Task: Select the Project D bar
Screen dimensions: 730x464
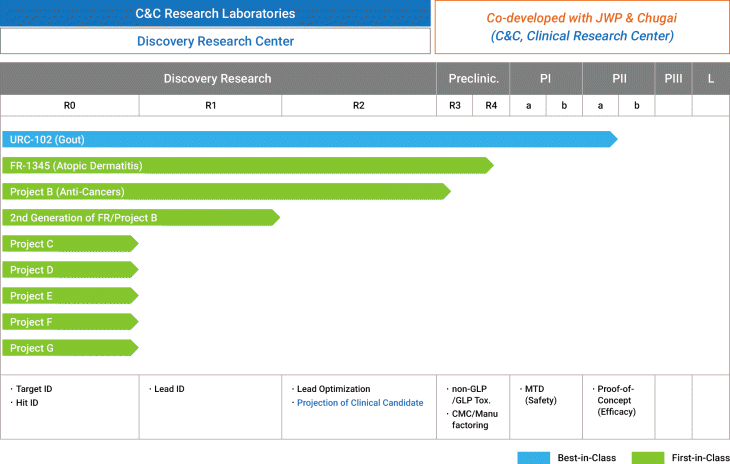Action: (70, 269)
